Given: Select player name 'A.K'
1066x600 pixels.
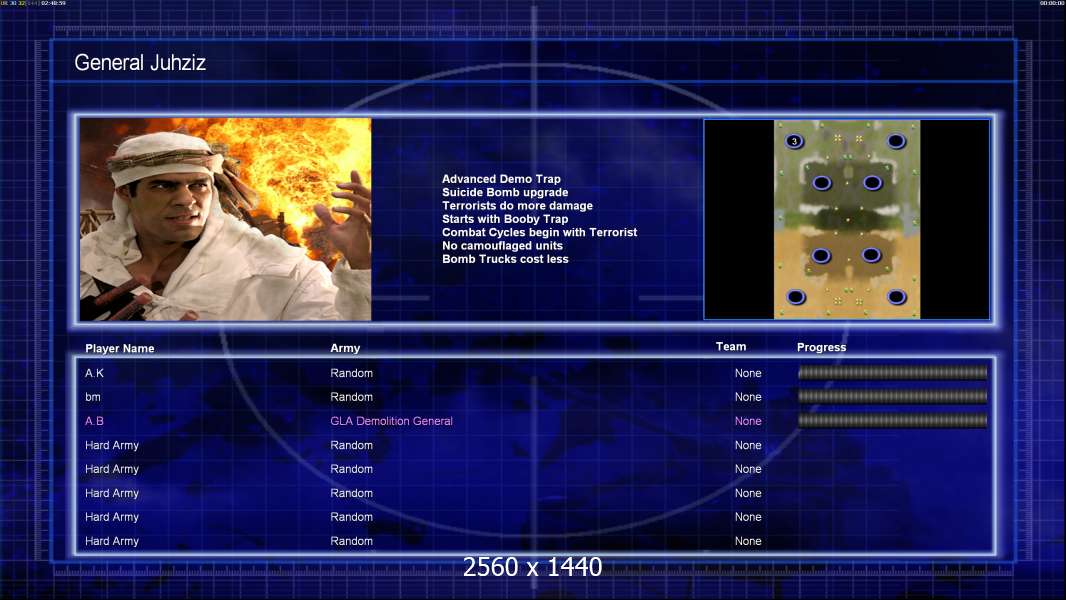Looking at the screenshot, I should (x=94, y=373).
